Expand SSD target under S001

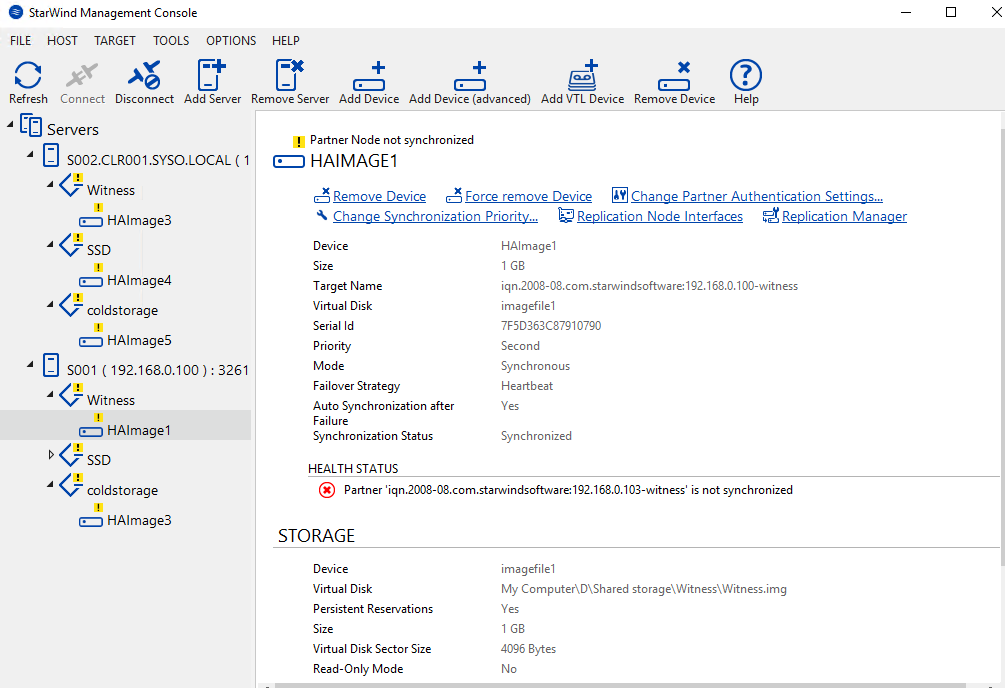pyautogui.click(x=51, y=455)
